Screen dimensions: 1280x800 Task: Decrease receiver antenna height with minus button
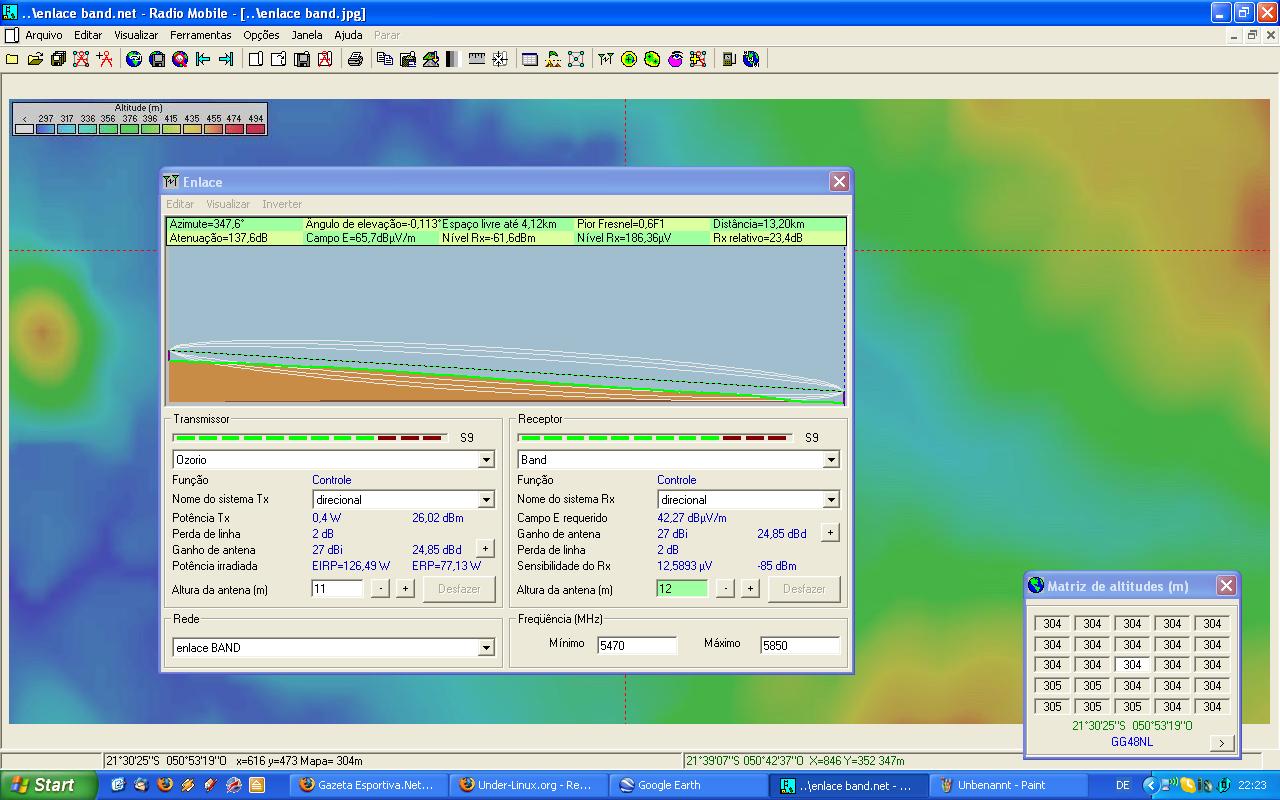tap(725, 589)
